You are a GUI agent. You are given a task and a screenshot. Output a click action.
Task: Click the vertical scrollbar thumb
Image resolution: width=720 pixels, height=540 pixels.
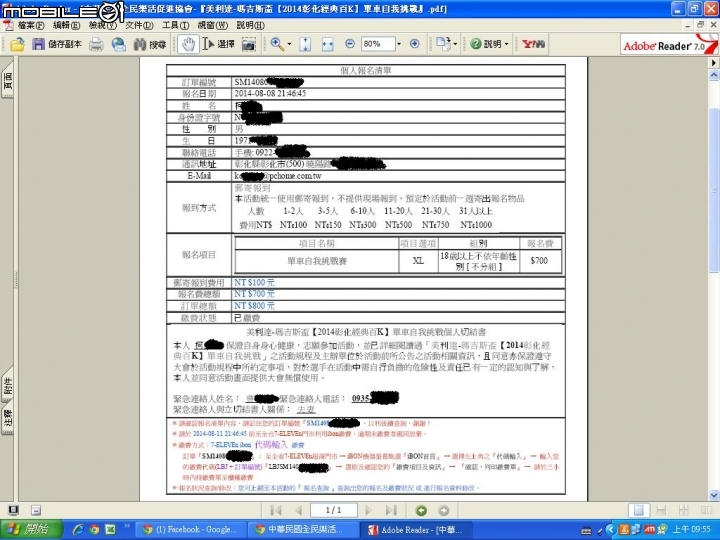coord(714,190)
